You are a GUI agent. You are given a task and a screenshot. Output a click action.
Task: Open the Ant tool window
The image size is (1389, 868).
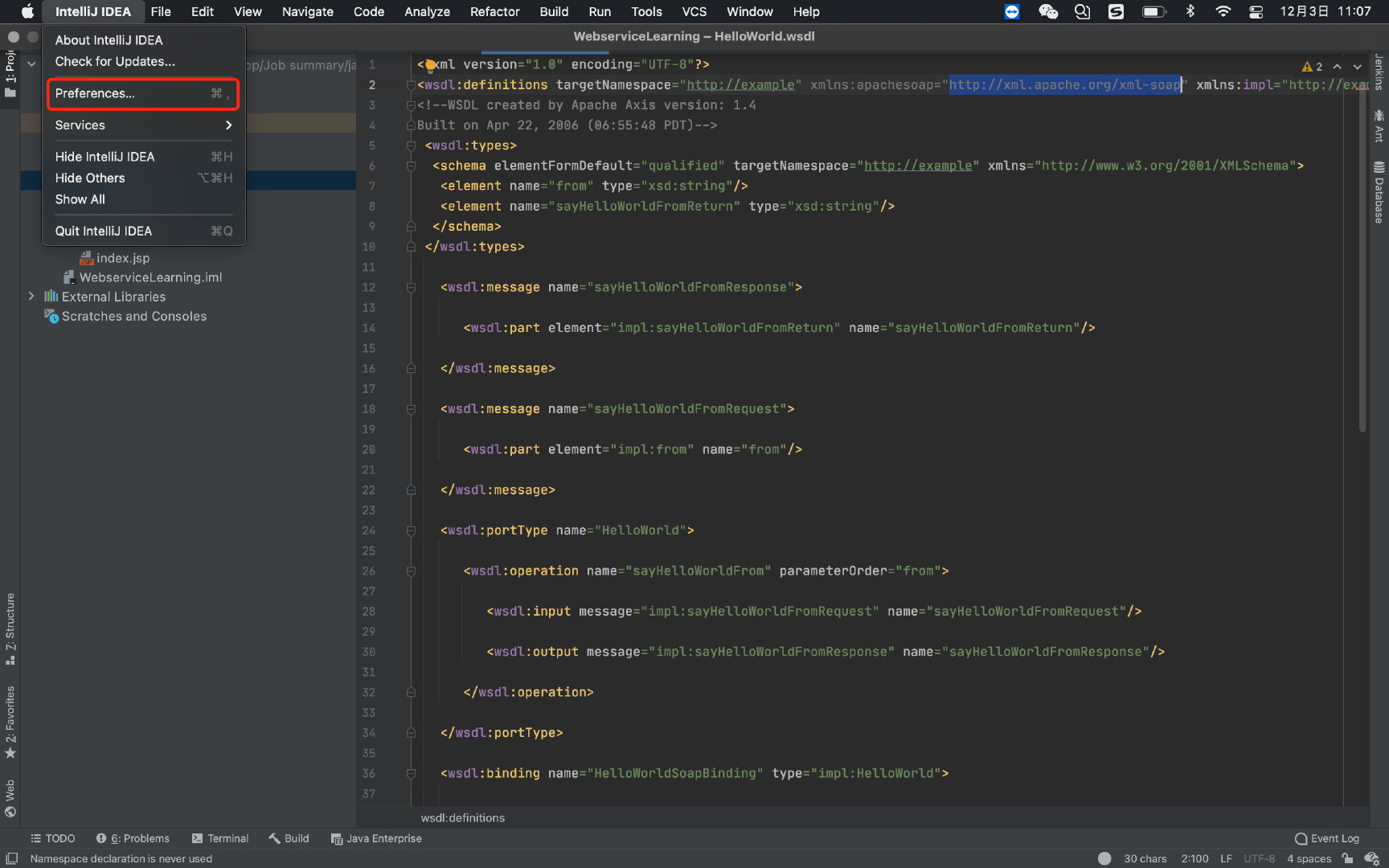[1379, 126]
